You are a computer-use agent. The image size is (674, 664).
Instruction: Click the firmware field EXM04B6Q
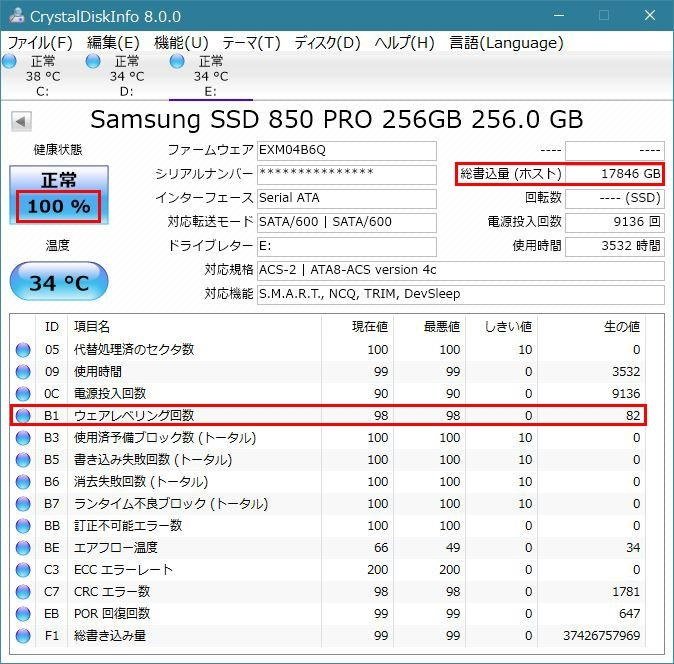point(347,150)
